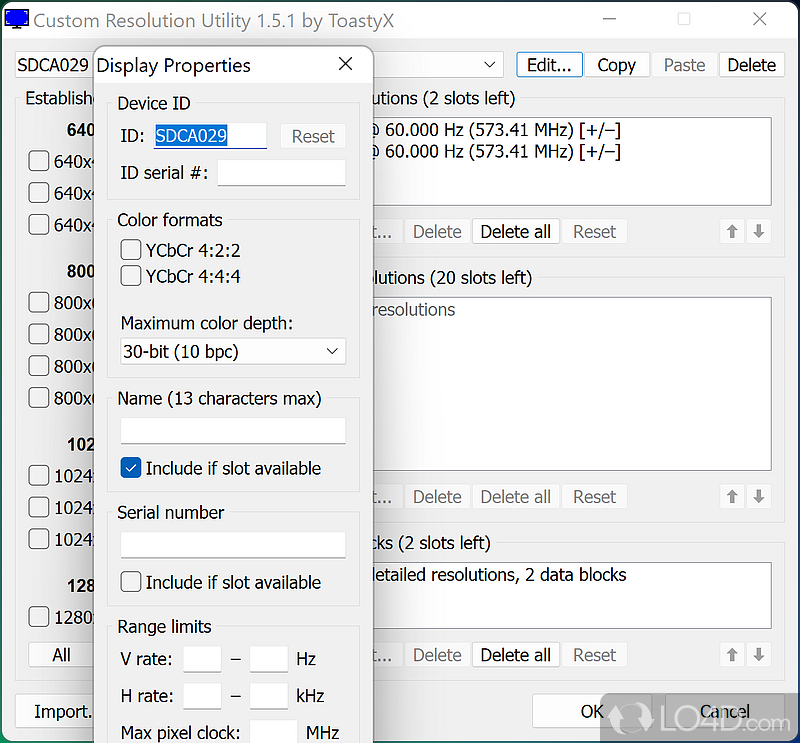Click down arrow in extension blocks section
Image resolution: width=800 pixels, height=743 pixels.
tap(759, 655)
